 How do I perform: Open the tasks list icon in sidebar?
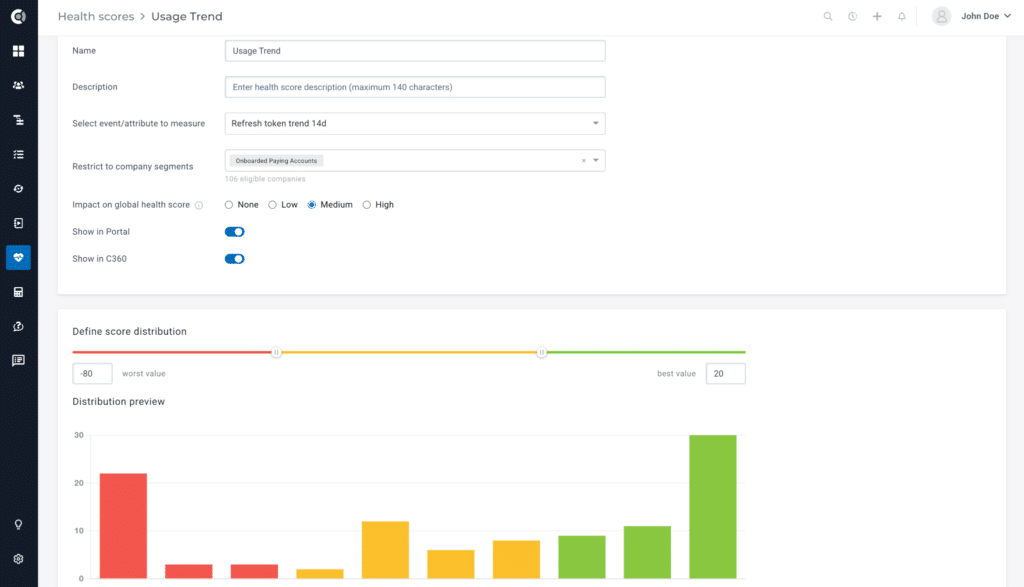point(18,154)
